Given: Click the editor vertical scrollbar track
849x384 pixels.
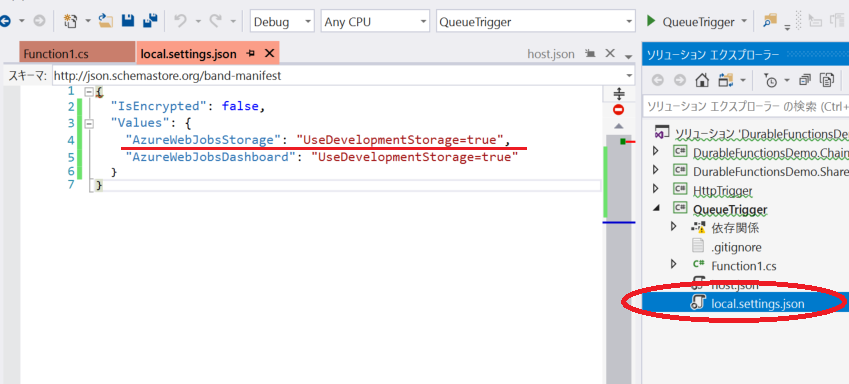Looking at the screenshot, I should point(618,260).
